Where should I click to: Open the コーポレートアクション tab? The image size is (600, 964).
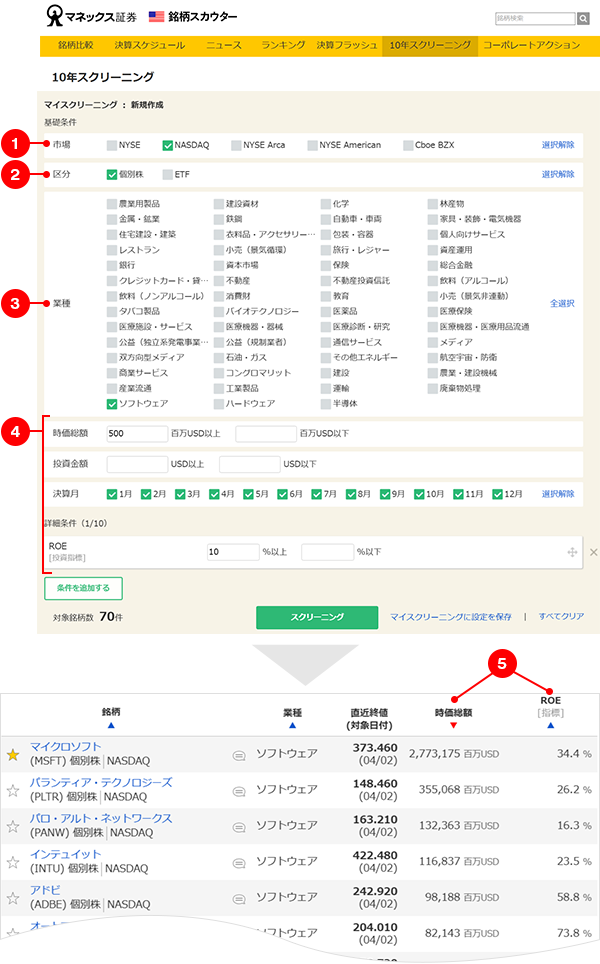pos(532,45)
